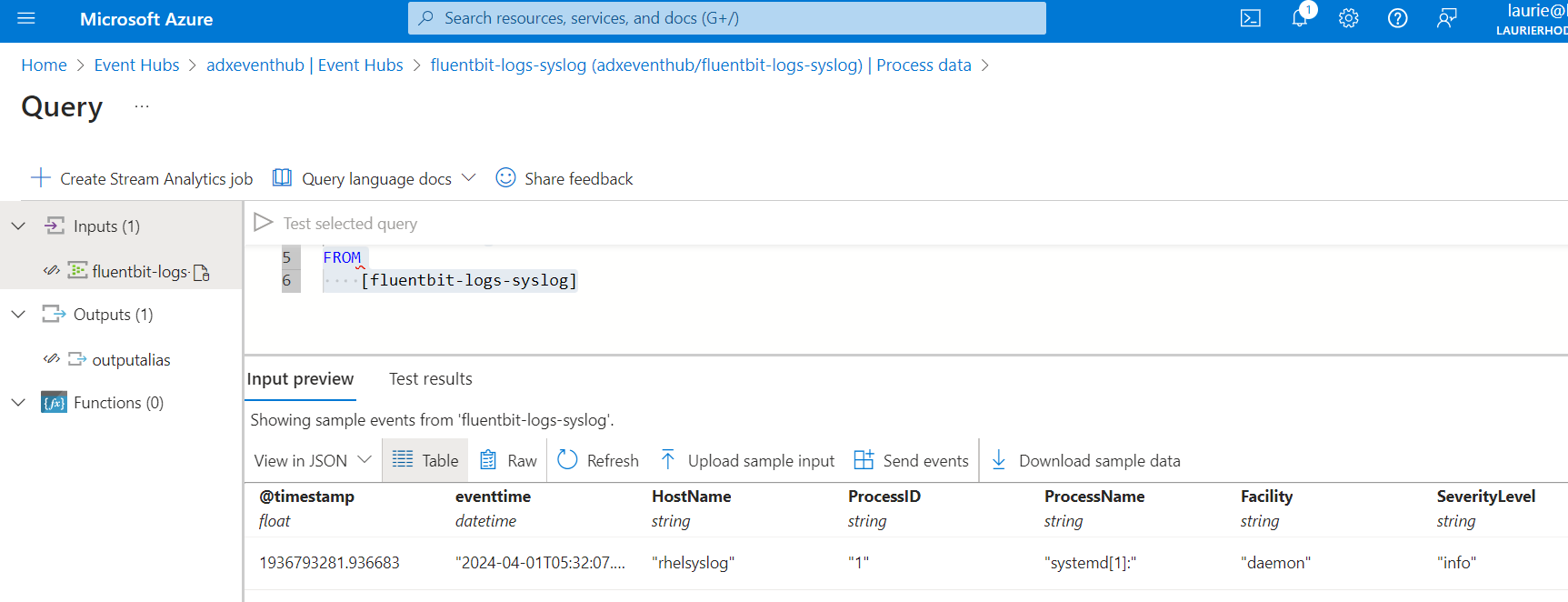Screen dimensions: 1568x602
Task: Expand breadcrumb chevron after Process data
Action: click(x=985, y=65)
